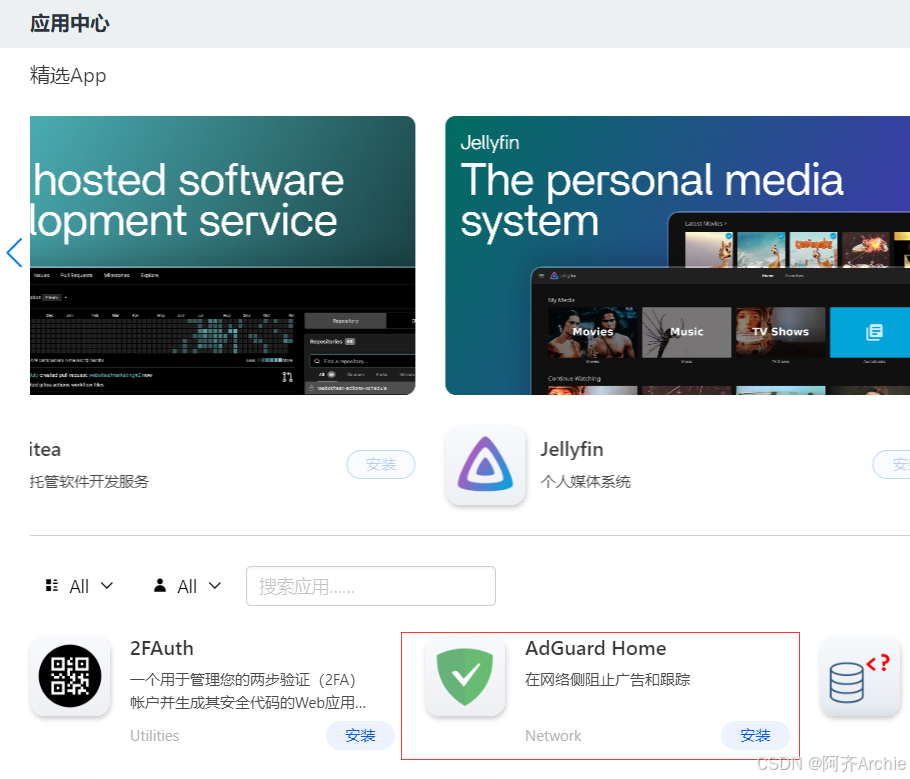910x779 pixels.
Task: Click the Utilities category label
Action: coord(154,736)
